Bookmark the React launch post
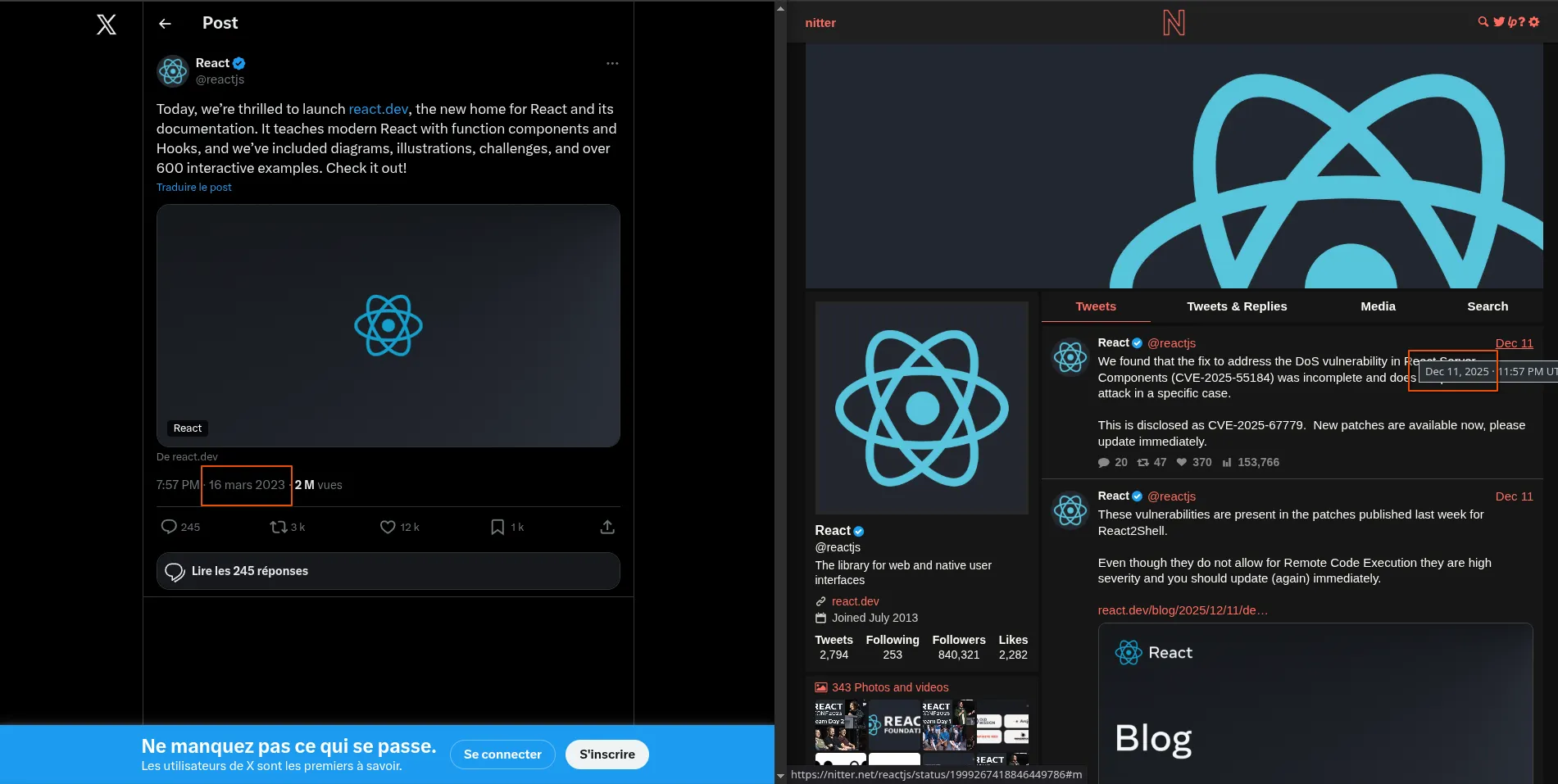The height and width of the screenshot is (784, 1558). click(x=497, y=527)
